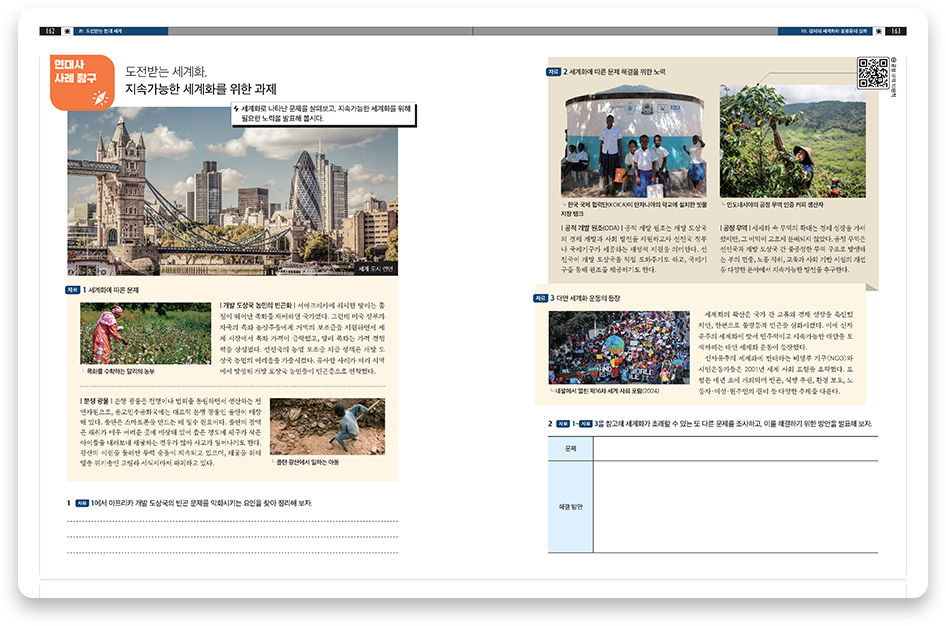Click the '분쟁 광물' paragraph
The width and height of the screenshot is (946, 626).
pos(171,432)
